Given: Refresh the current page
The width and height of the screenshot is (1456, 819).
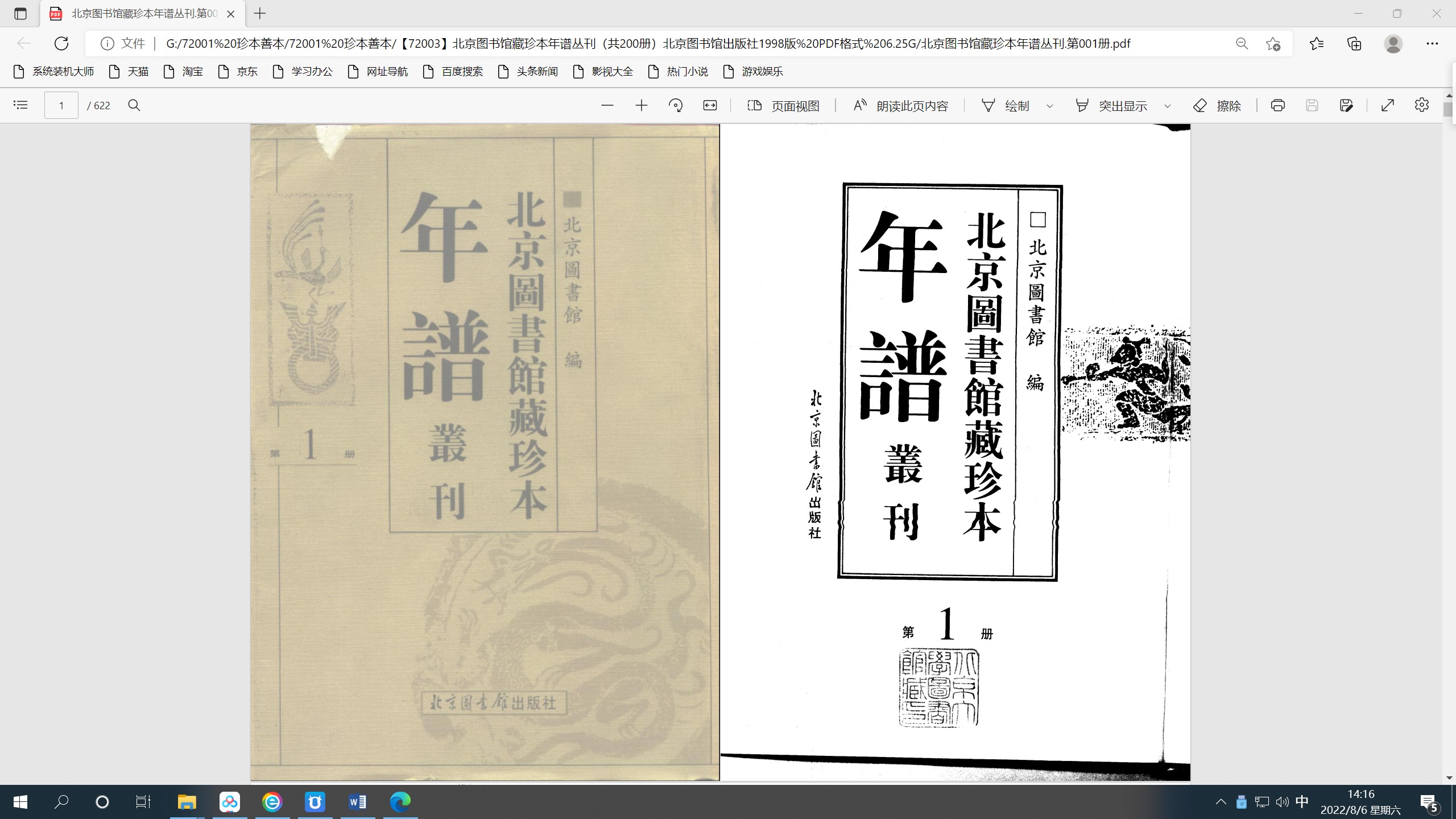Looking at the screenshot, I should (61, 43).
